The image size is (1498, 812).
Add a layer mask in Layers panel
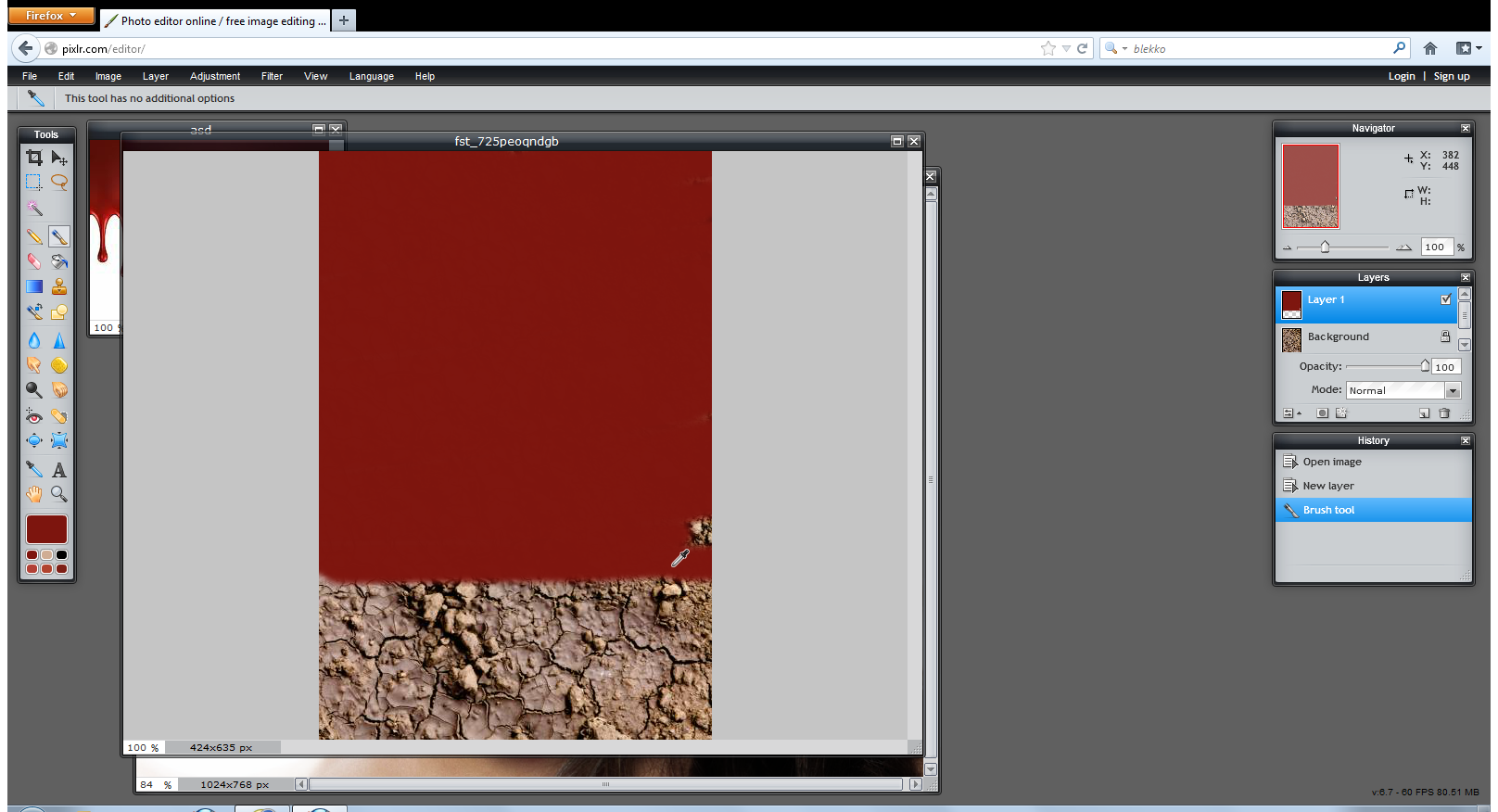coord(1323,413)
